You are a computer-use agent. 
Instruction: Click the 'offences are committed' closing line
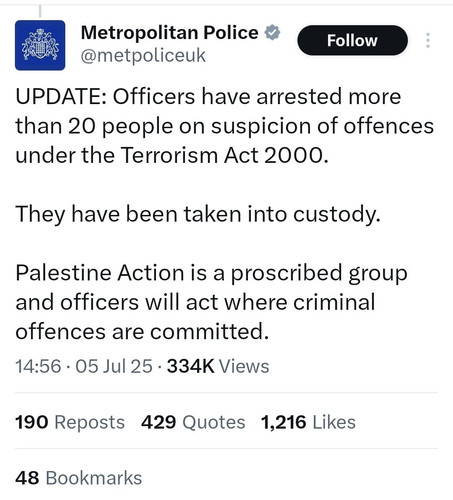[142, 332]
